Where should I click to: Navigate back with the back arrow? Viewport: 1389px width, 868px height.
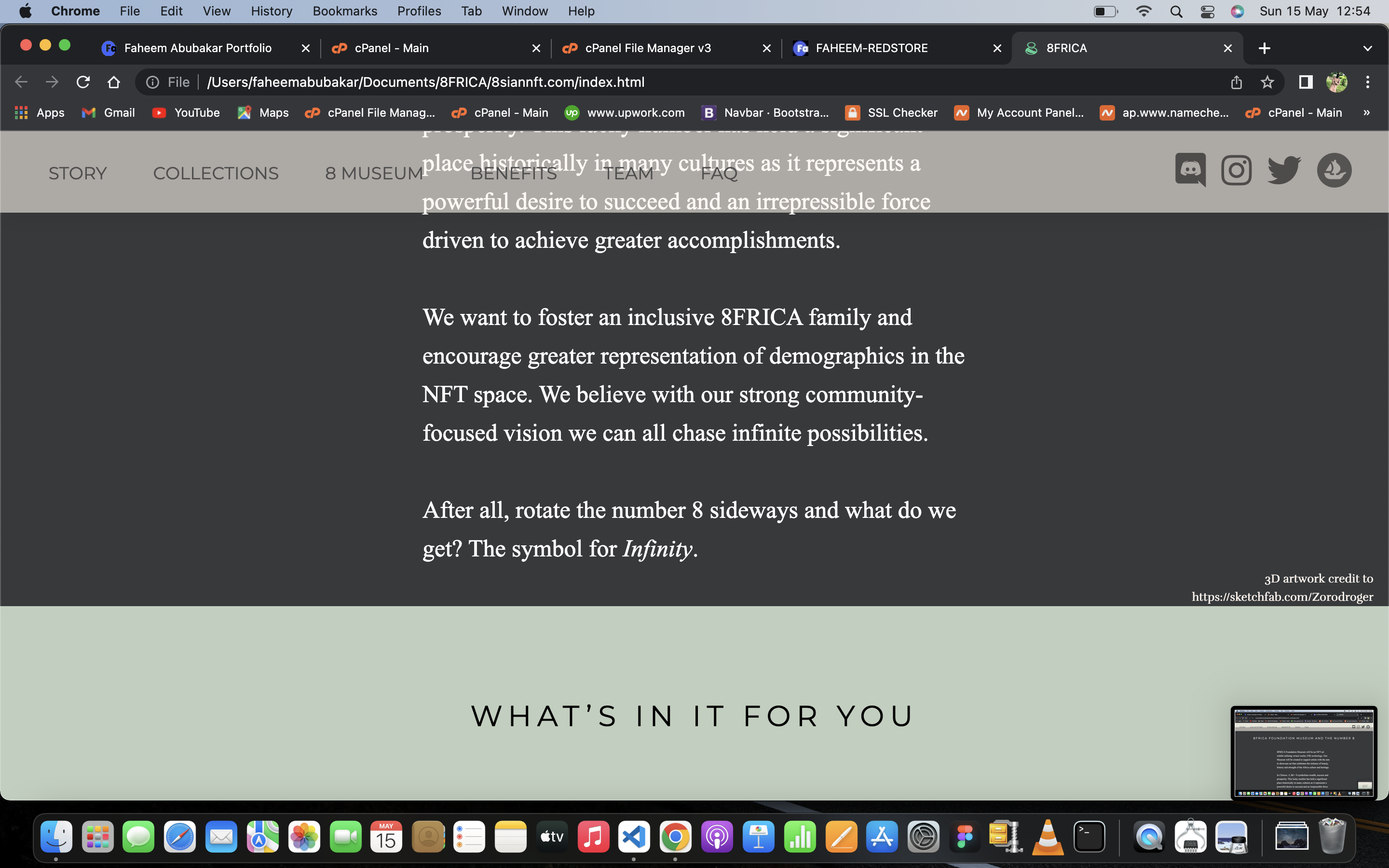pyautogui.click(x=21, y=82)
